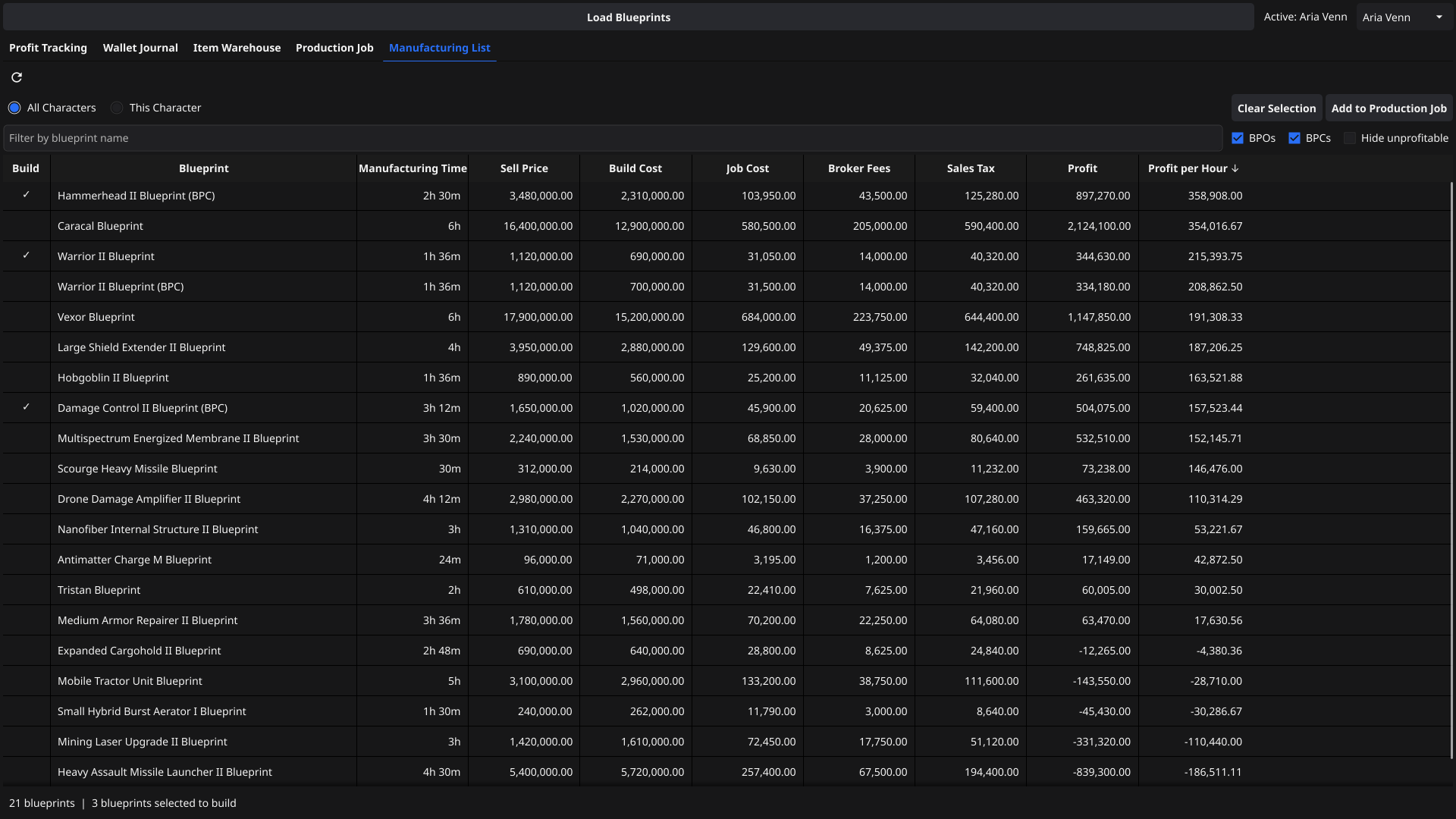Viewport: 1456px width, 819px height.
Task: Click 3 blueprints selected to build status
Action: (164, 803)
